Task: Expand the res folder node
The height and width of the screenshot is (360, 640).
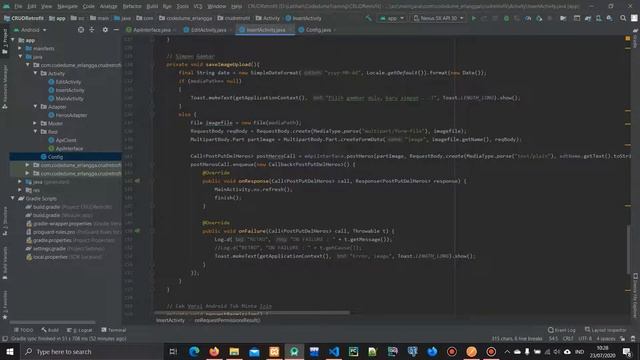Action: pyautogui.click(x=20, y=190)
